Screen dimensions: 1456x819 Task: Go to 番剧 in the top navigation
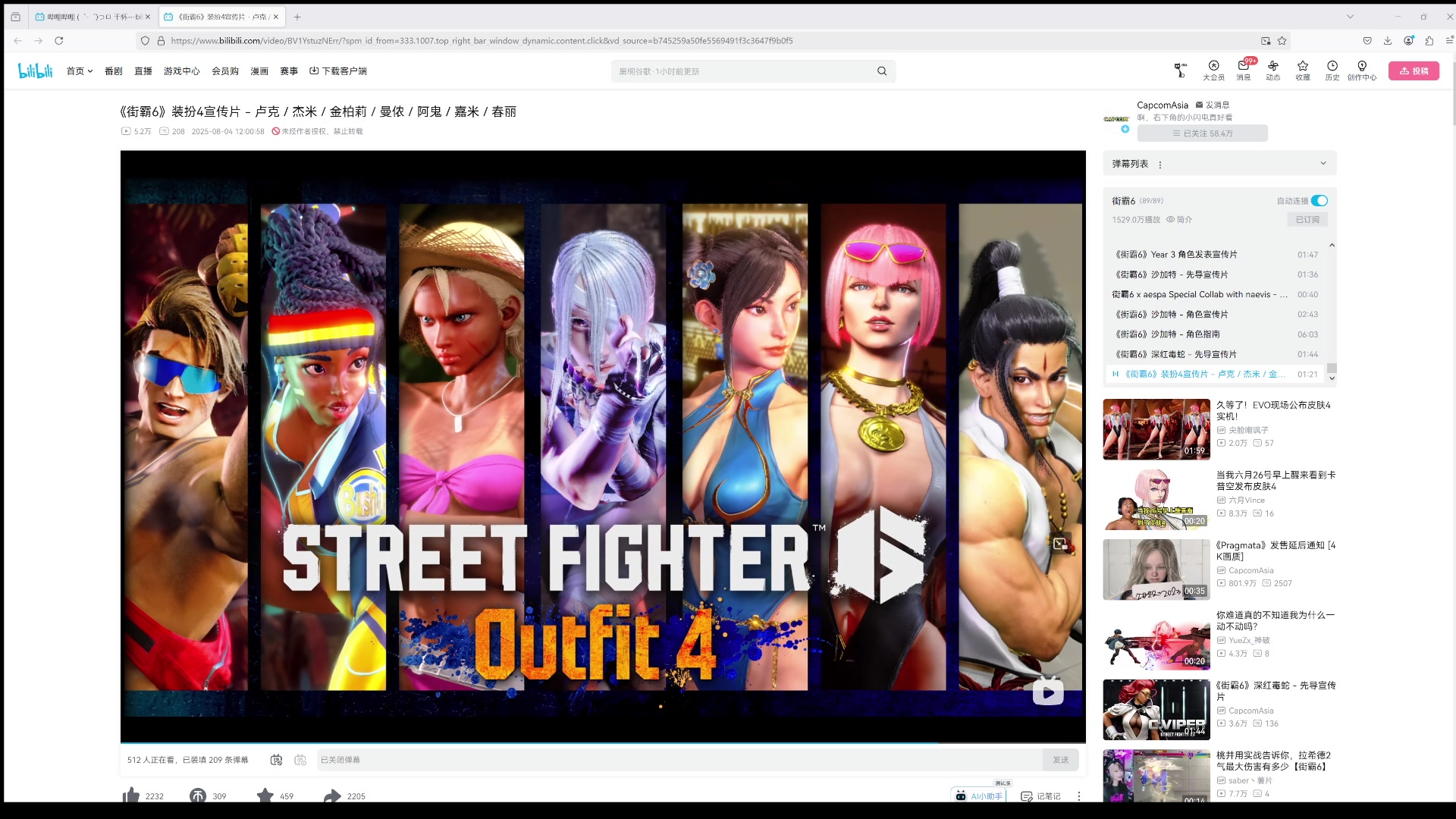tap(113, 71)
